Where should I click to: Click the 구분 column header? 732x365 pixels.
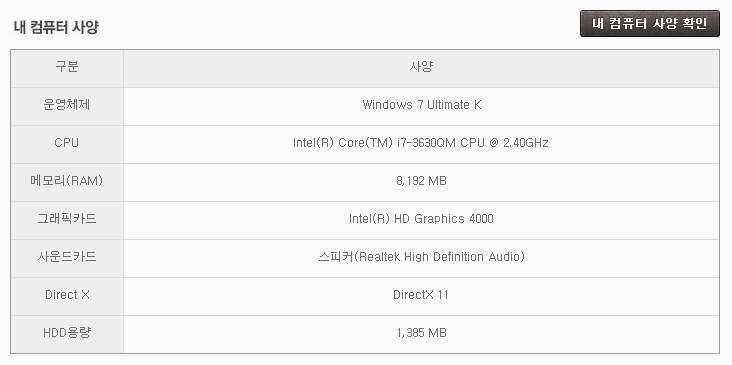tap(67, 67)
